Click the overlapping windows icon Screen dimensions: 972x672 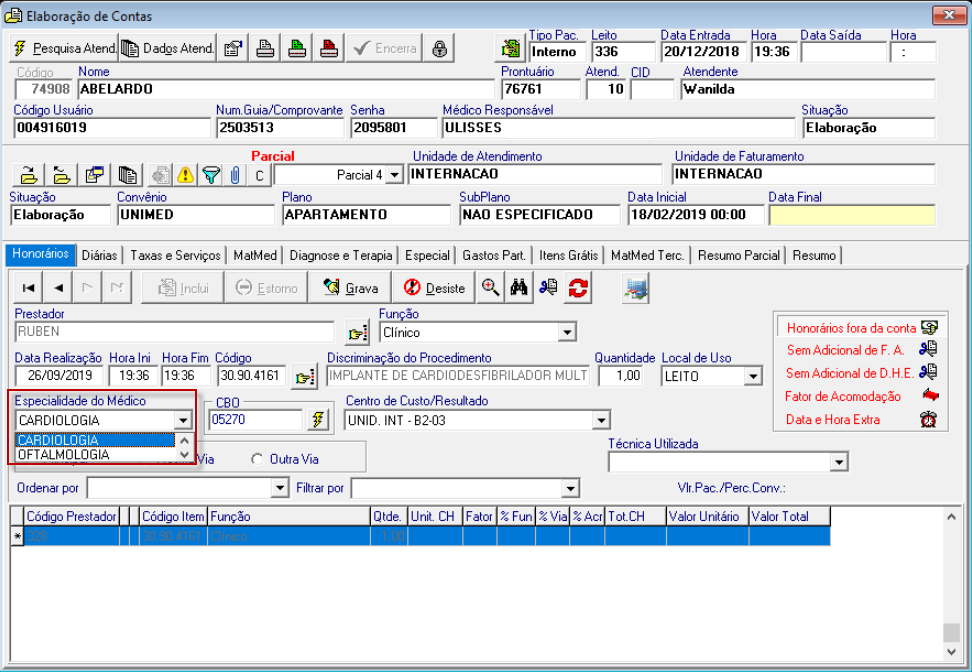(94, 175)
